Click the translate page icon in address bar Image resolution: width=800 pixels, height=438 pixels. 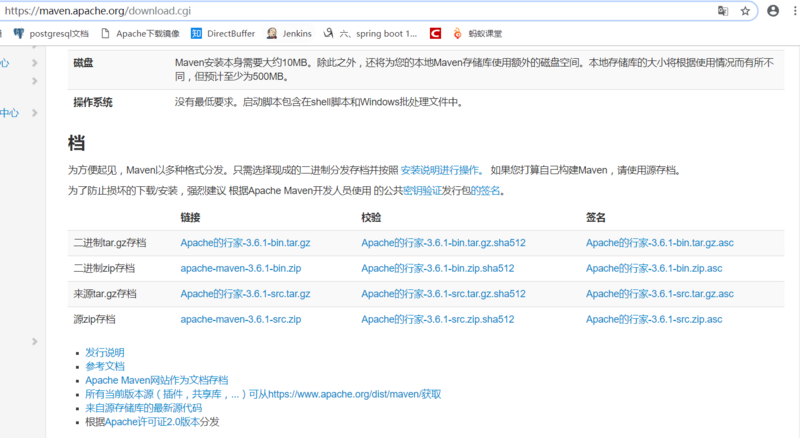(723, 11)
